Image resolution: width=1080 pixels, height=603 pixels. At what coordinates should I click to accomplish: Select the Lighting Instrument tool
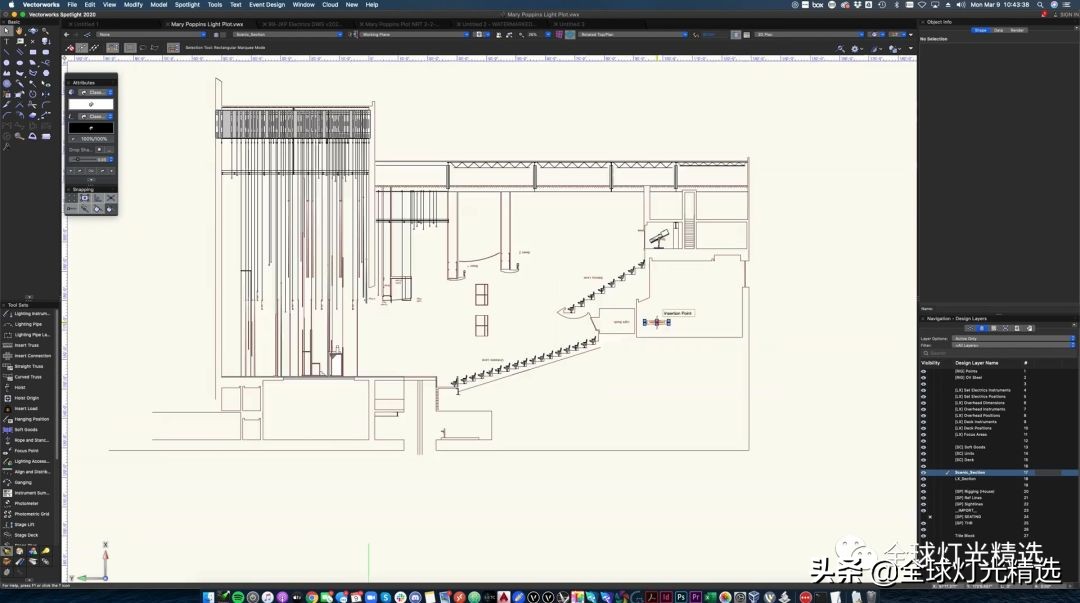30,314
